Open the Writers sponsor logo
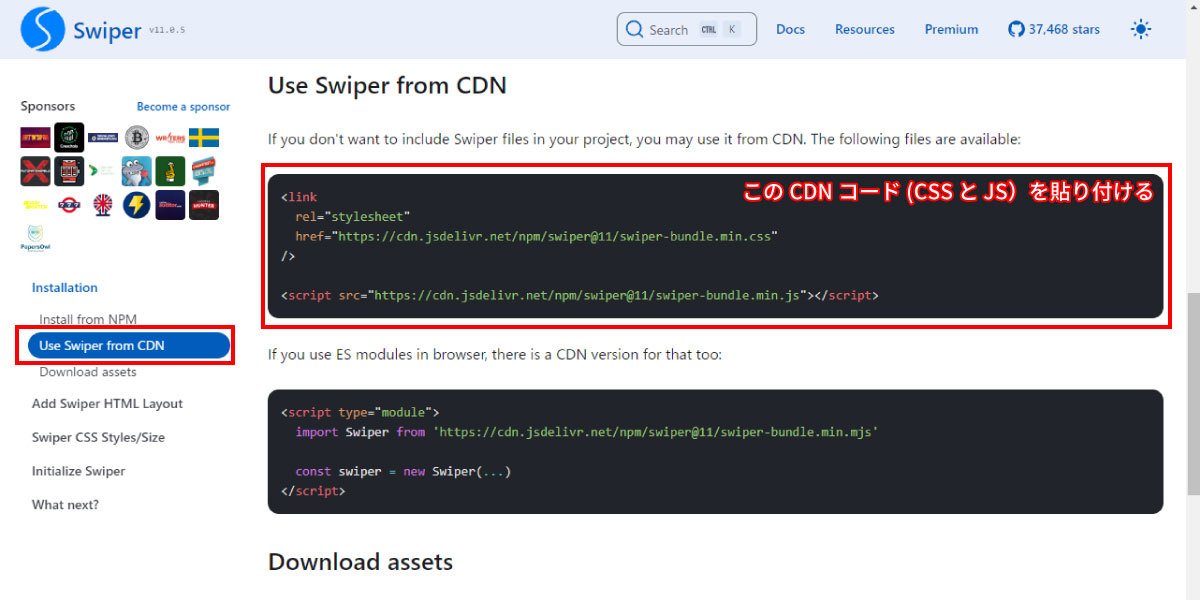The image size is (1200, 600). [x=170, y=138]
